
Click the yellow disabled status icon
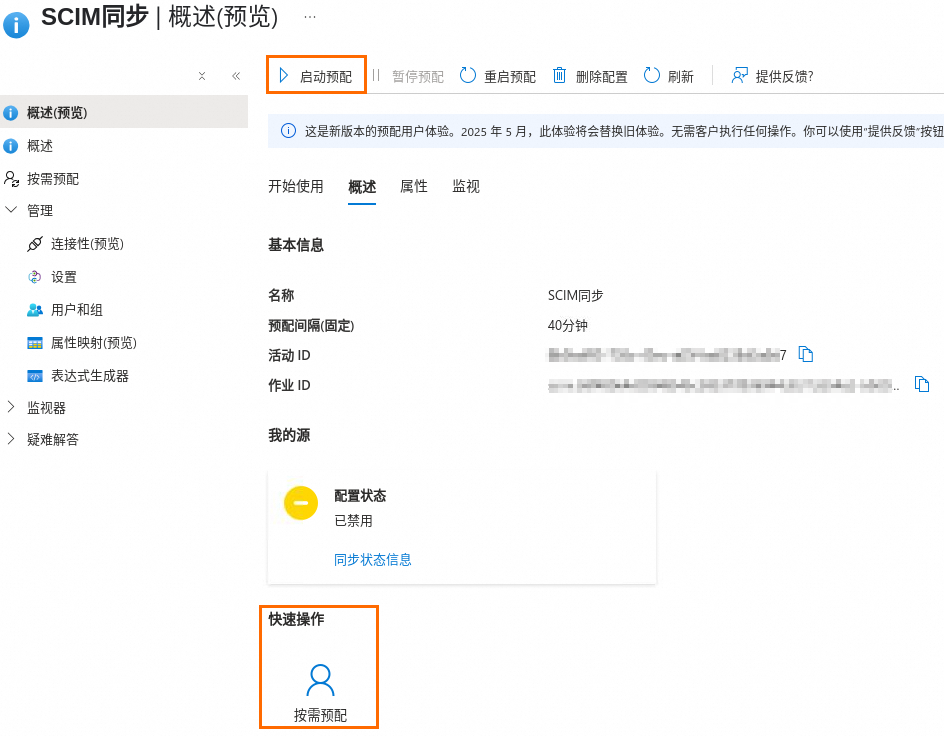(301, 503)
